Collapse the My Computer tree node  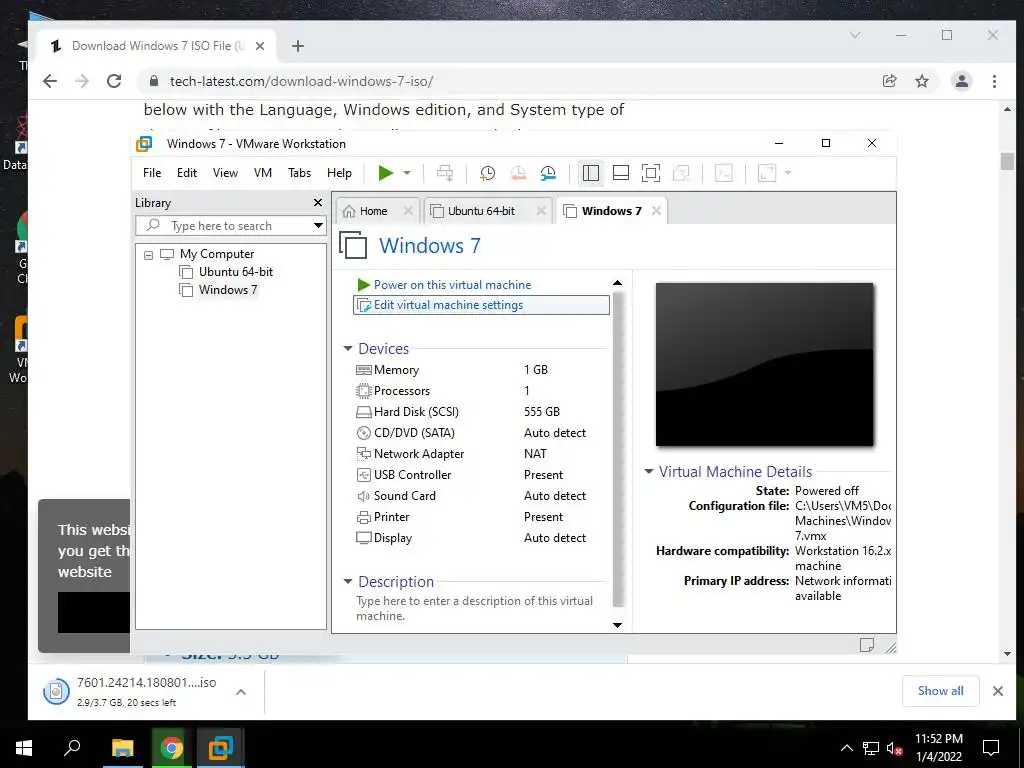[148, 255]
